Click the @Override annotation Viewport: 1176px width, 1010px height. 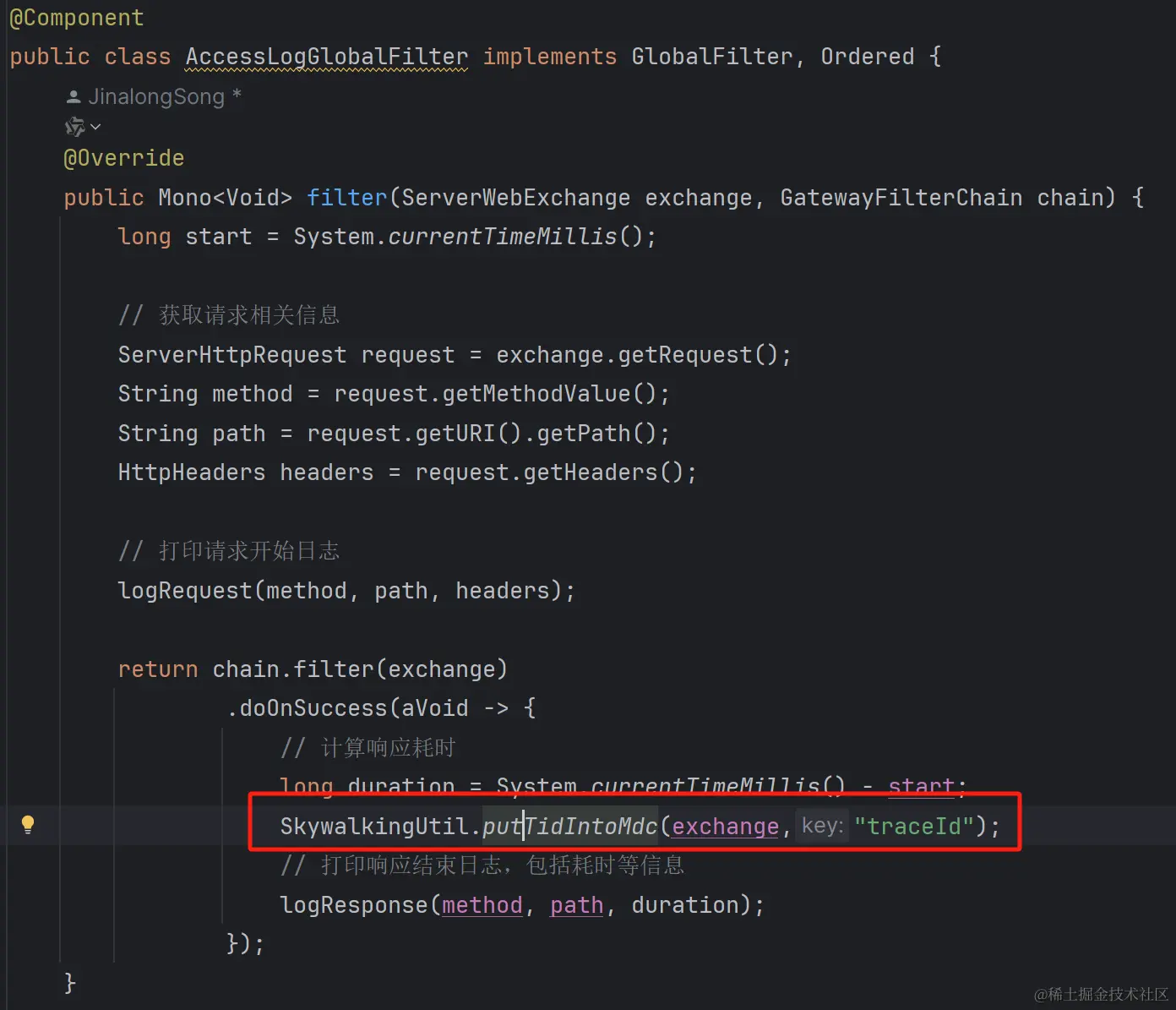coord(123,157)
